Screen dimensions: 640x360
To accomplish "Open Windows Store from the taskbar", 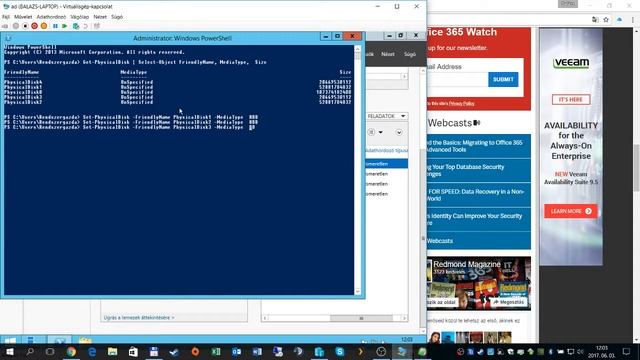I will [x=133, y=351].
